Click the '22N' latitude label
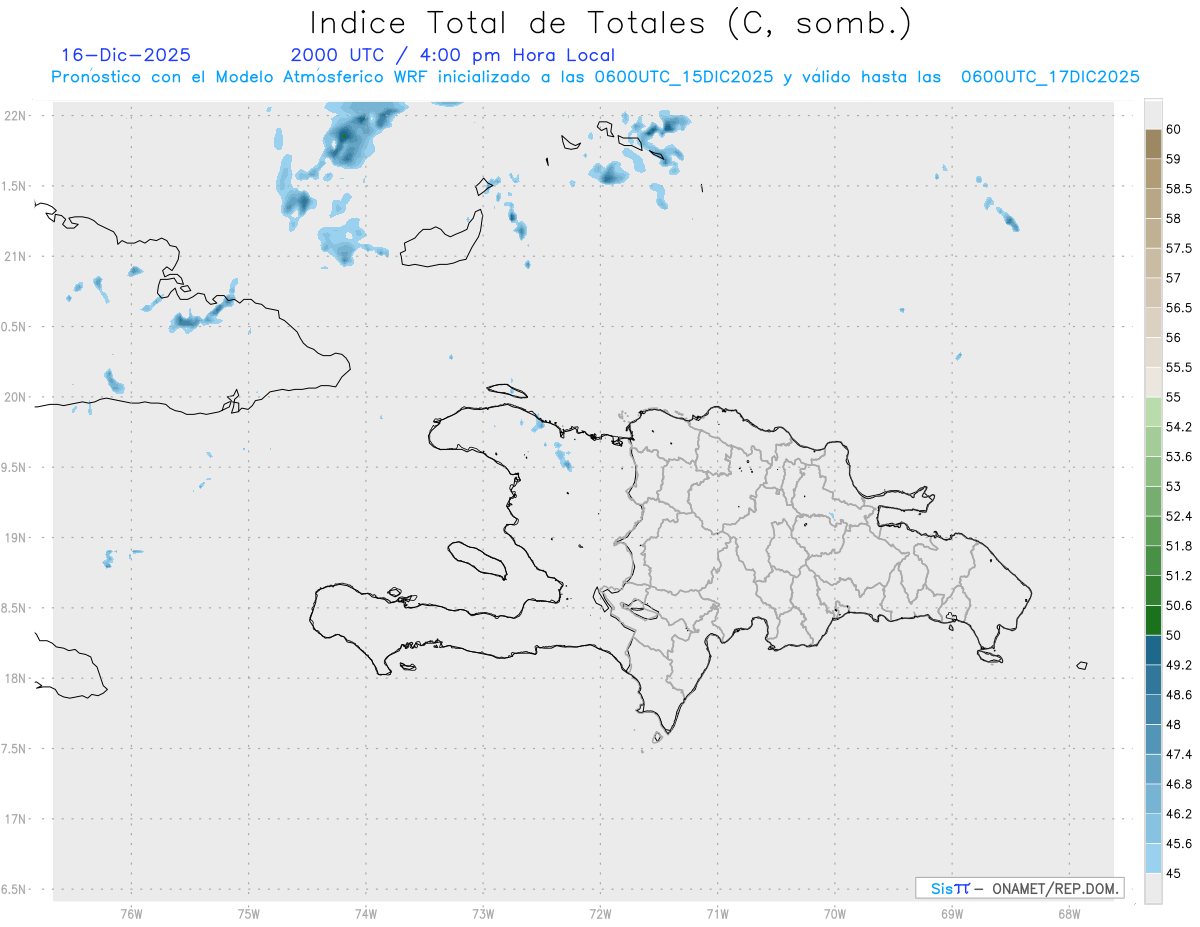Viewport: 1200px width, 927px height. [16, 116]
